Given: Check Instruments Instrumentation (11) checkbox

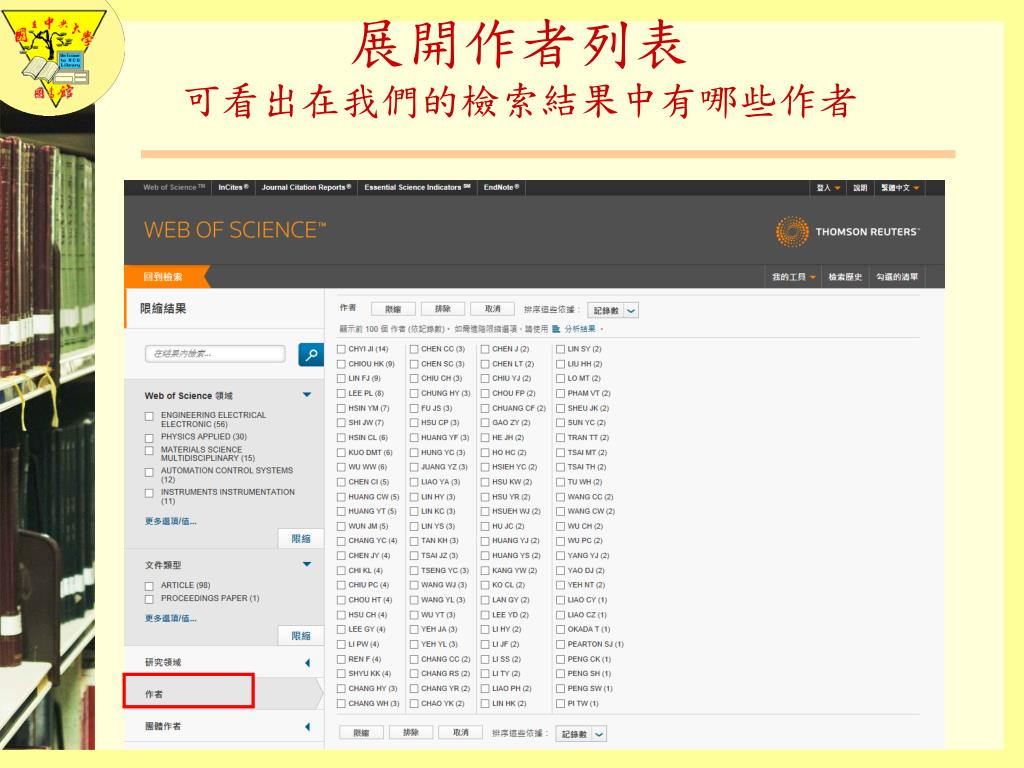Looking at the screenshot, I should pyautogui.click(x=149, y=494).
